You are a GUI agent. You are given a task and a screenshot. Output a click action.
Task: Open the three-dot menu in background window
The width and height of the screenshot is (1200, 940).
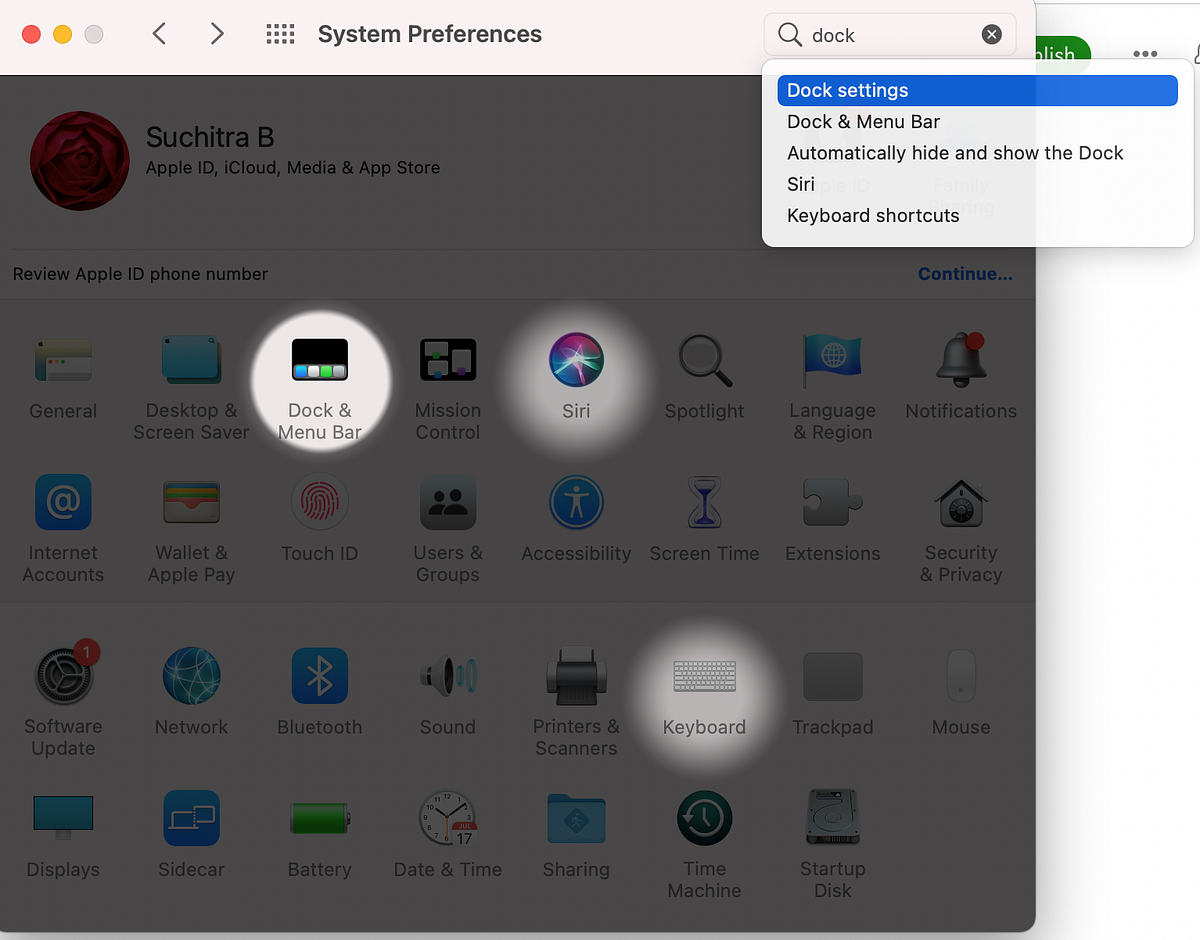tap(1145, 54)
